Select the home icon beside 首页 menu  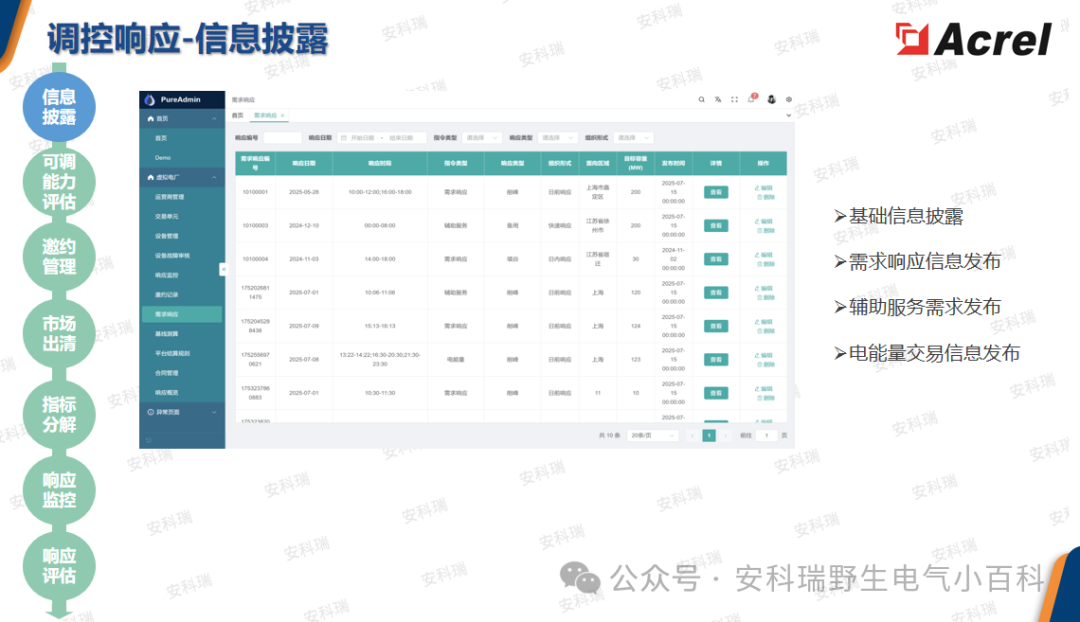pos(151,117)
